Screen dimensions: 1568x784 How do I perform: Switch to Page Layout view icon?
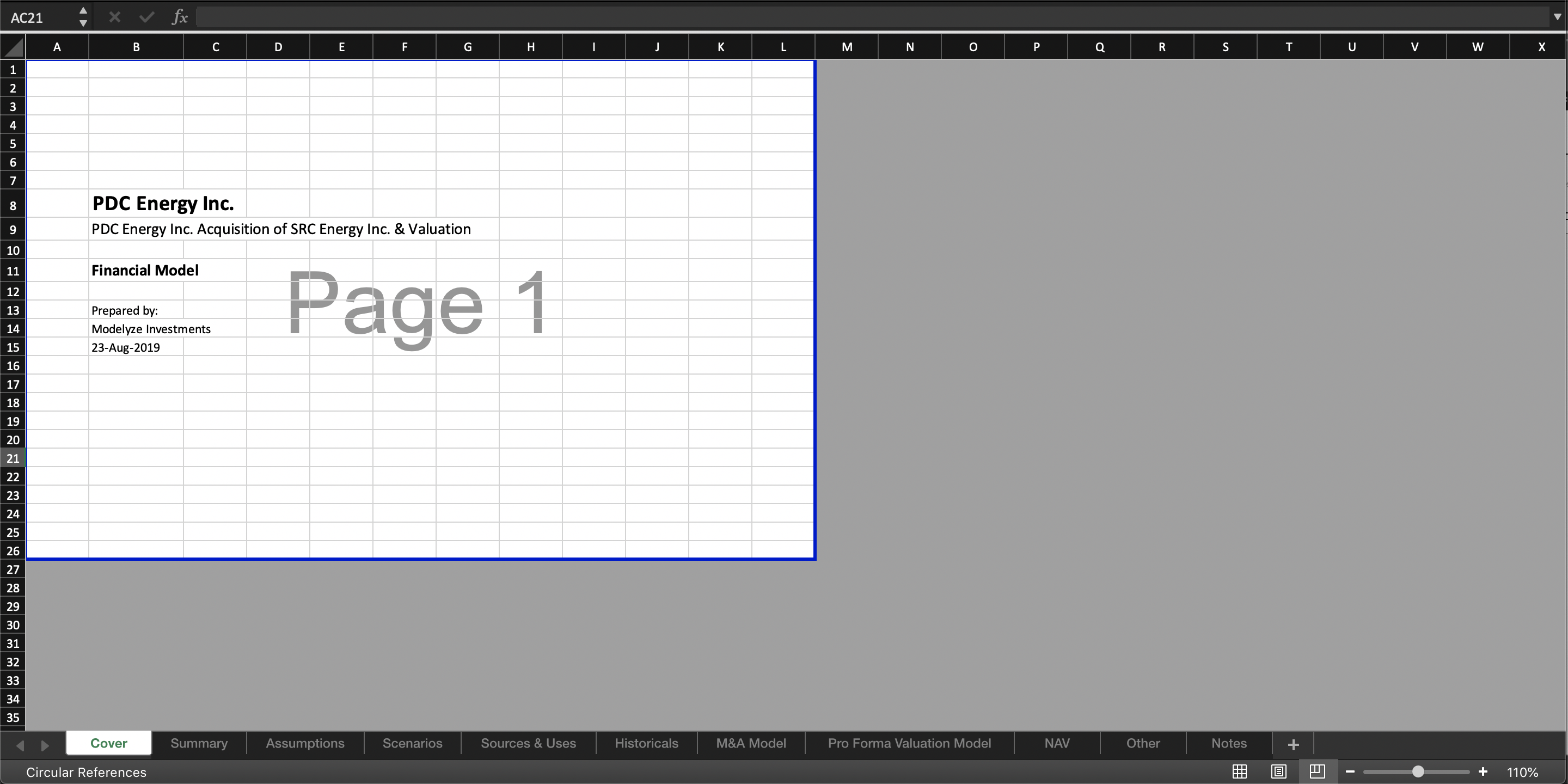click(1278, 772)
